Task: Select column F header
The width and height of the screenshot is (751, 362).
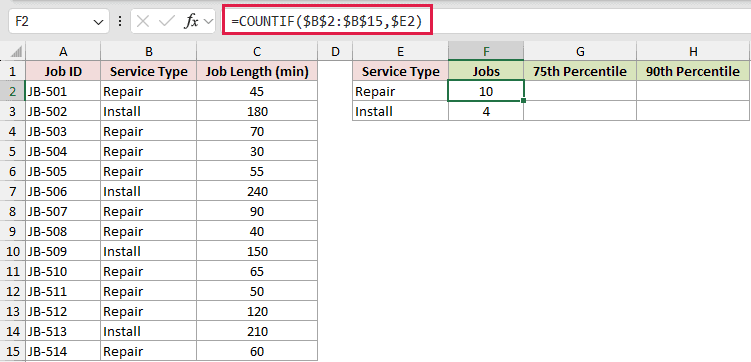Action: click(x=486, y=51)
